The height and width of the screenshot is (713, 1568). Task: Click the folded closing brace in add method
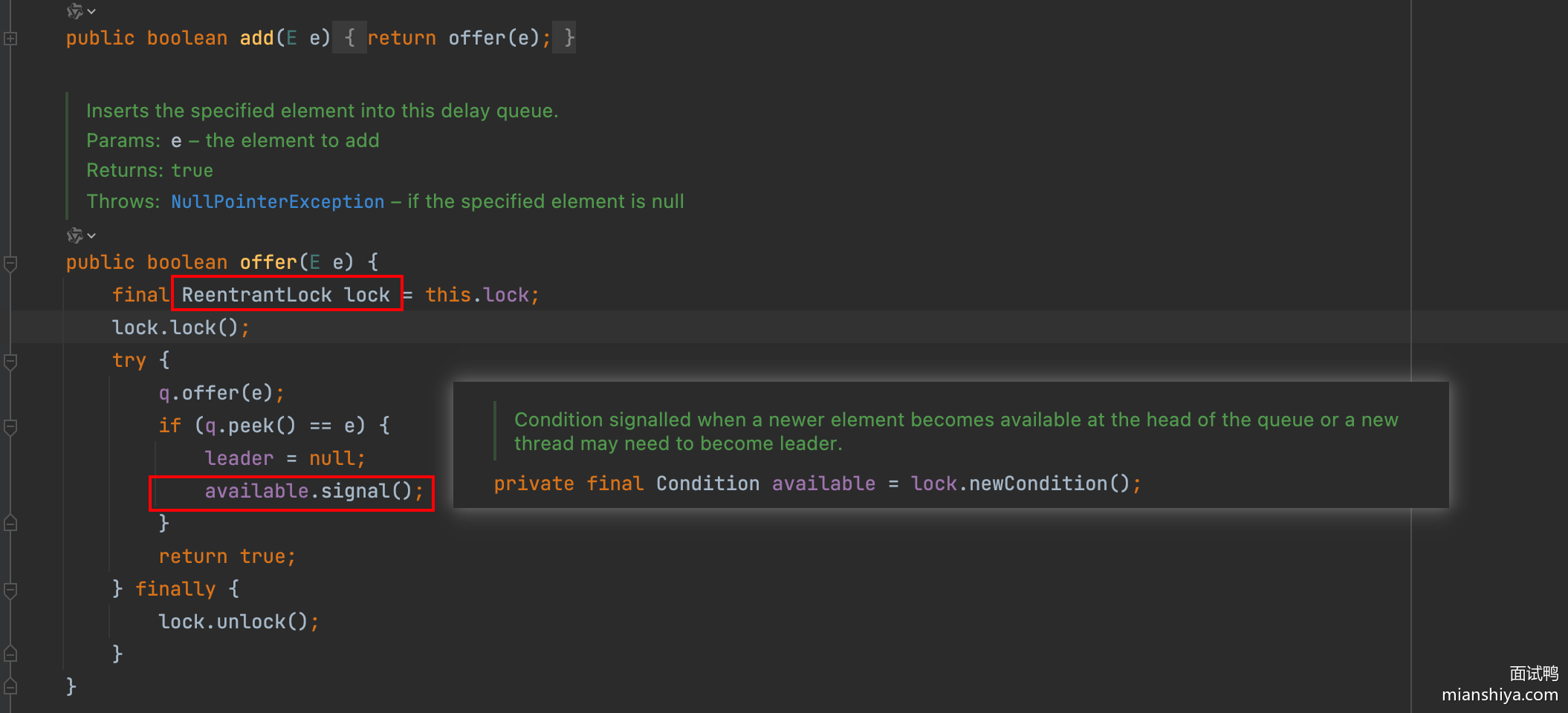pyautogui.click(x=568, y=38)
